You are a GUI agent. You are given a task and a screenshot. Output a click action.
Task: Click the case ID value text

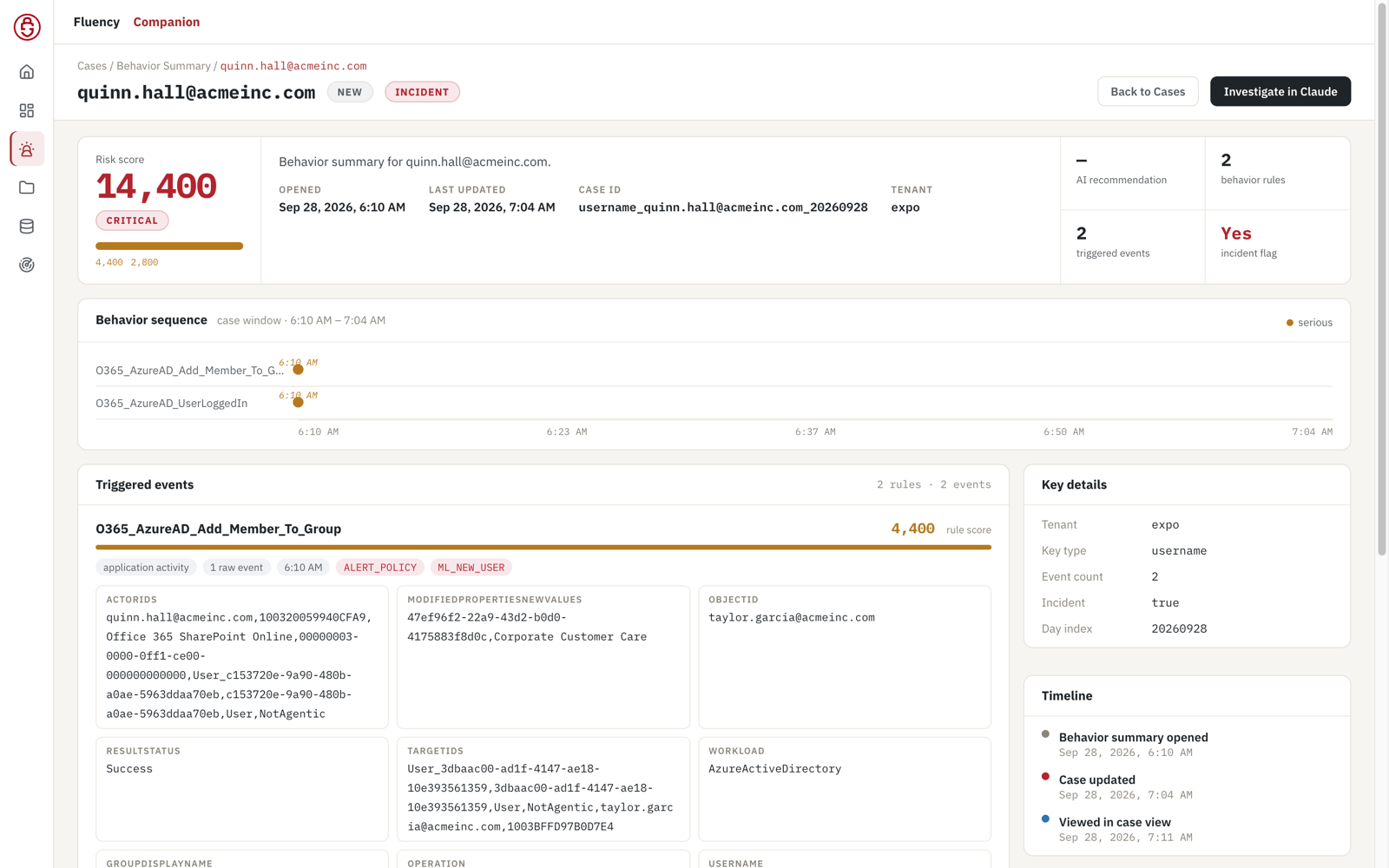723,207
